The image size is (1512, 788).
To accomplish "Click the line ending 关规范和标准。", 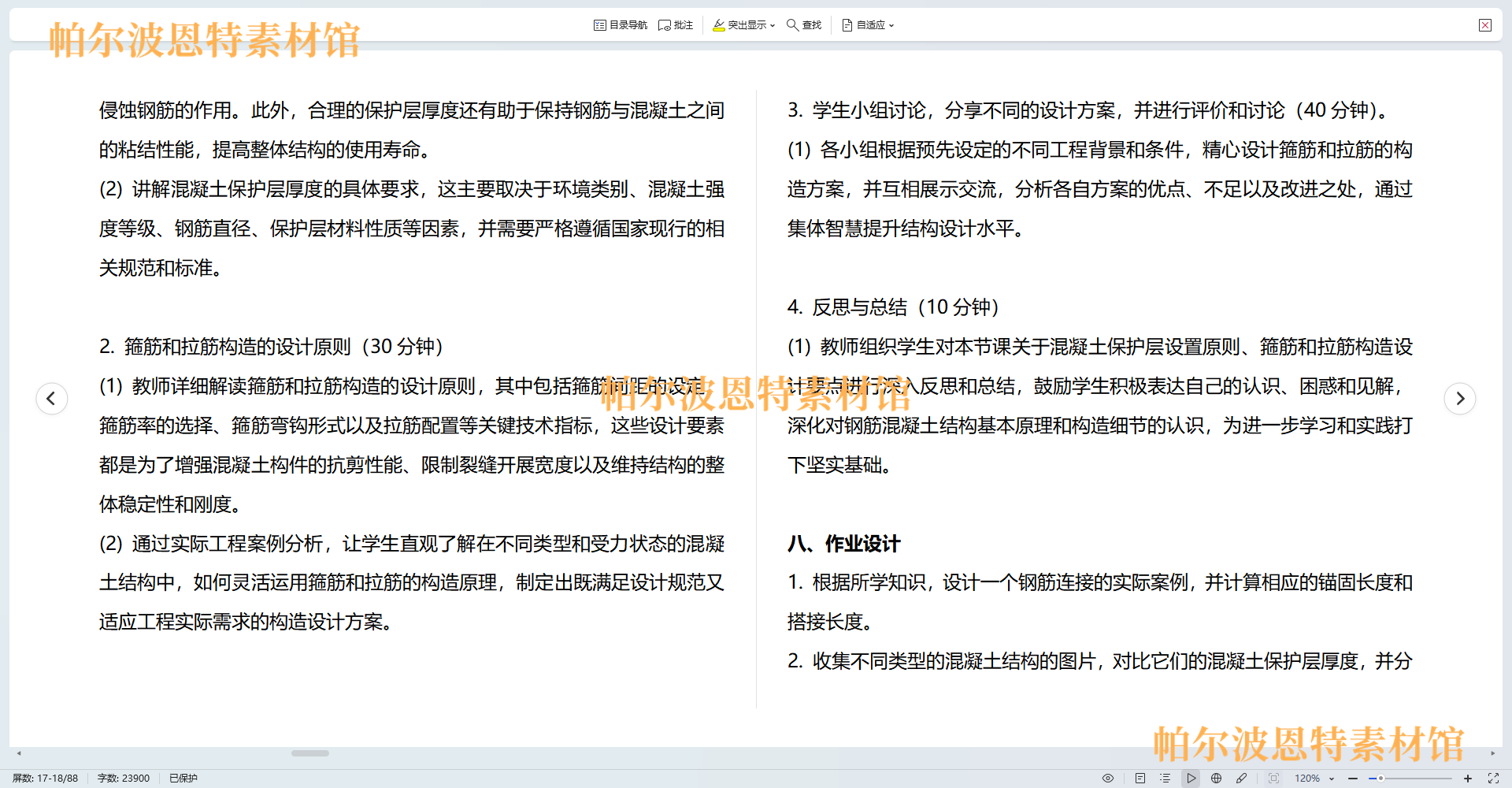I will coord(161,268).
